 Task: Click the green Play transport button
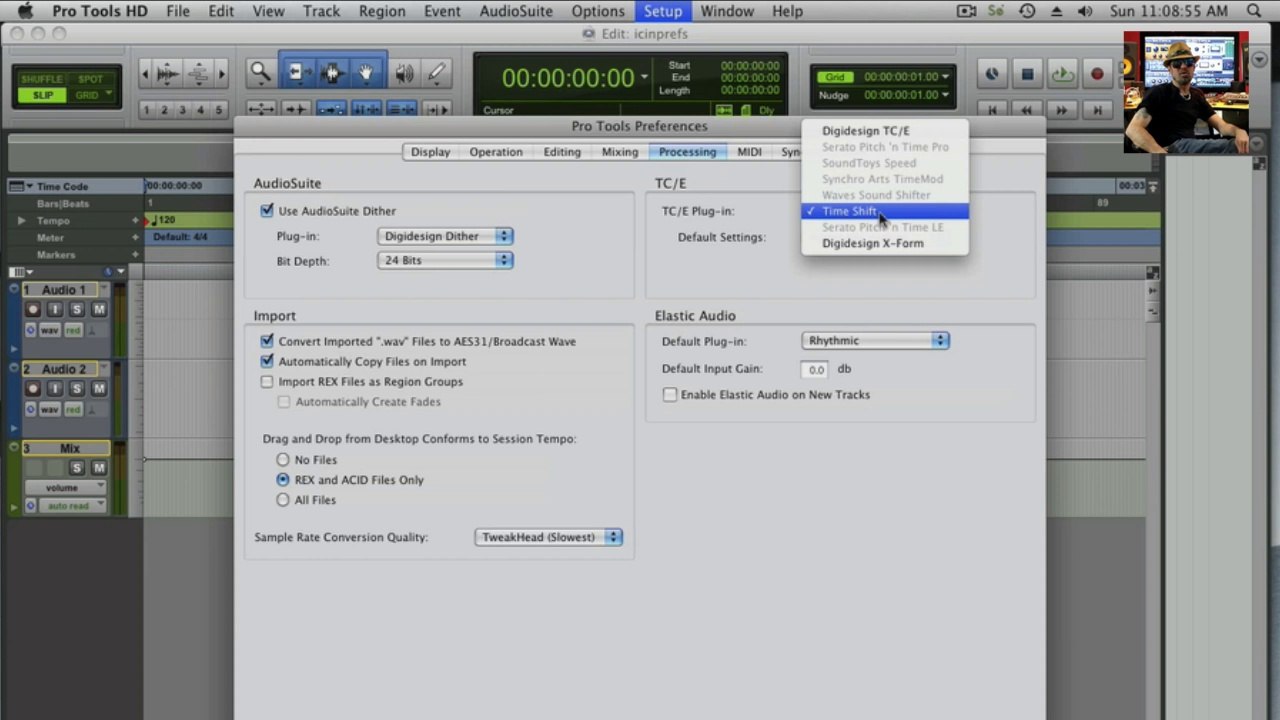pyautogui.click(x=1062, y=74)
